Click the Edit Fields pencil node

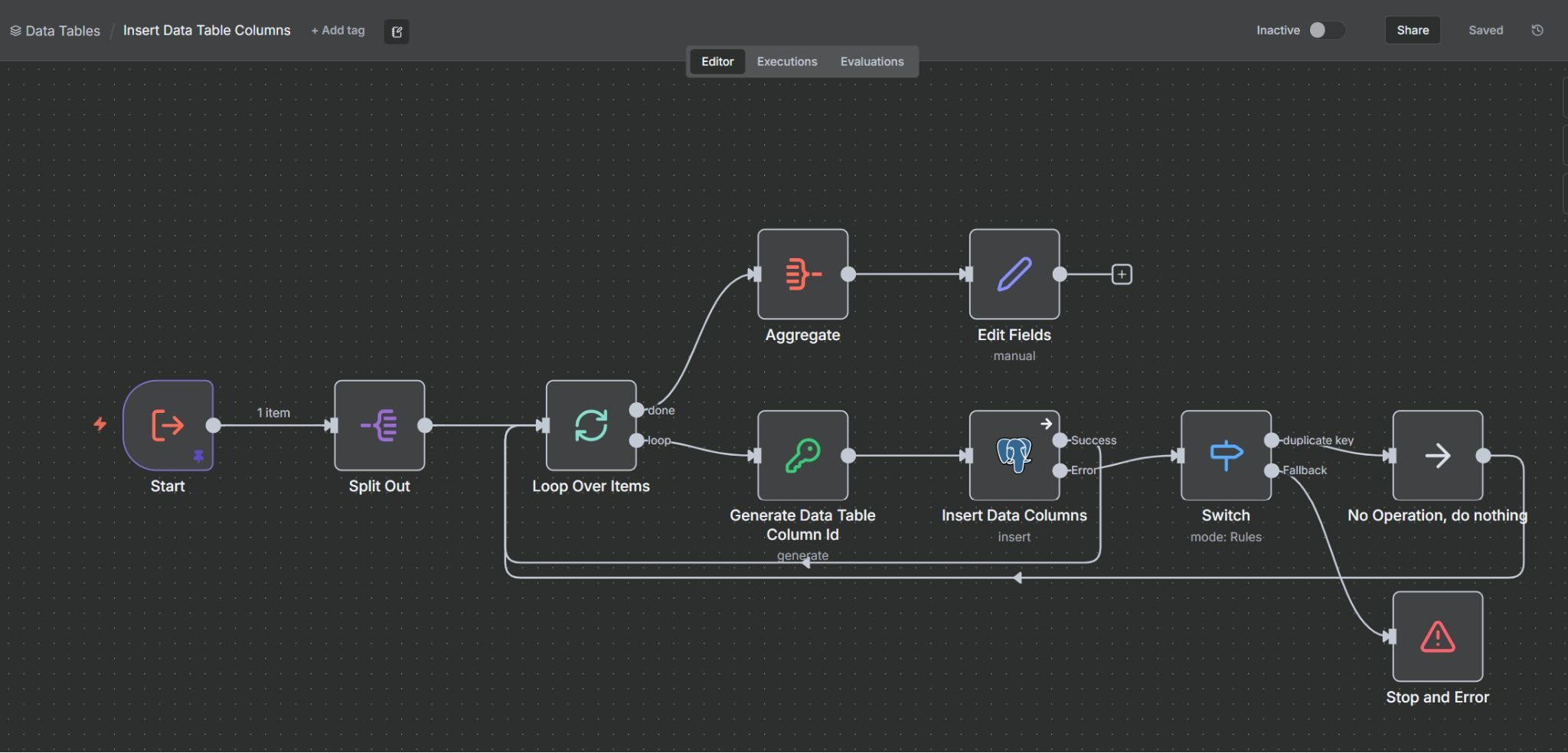coord(1014,274)
